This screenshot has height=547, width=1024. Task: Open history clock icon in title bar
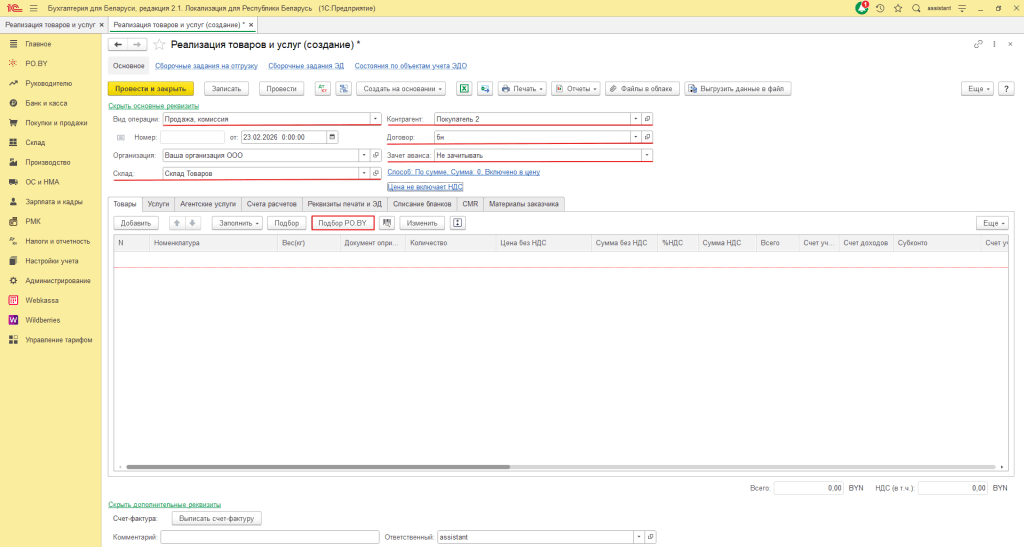879,8
